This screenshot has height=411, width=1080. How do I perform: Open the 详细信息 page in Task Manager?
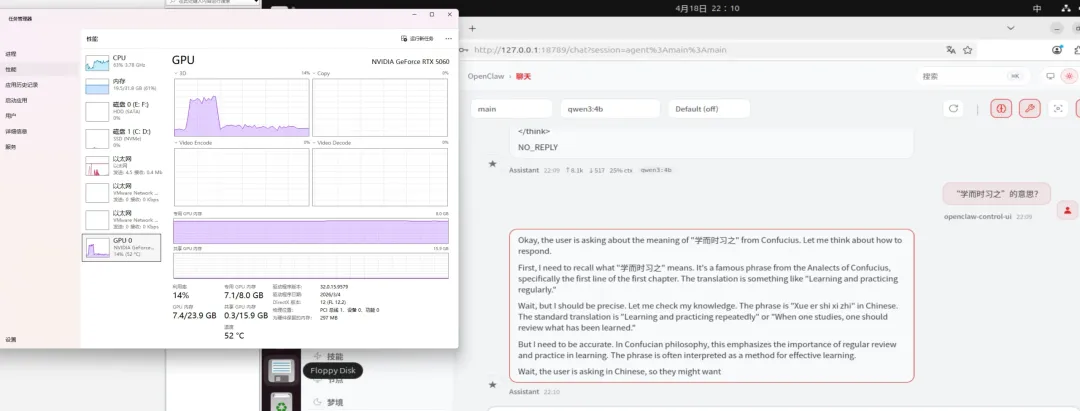(x=16, y=131)
